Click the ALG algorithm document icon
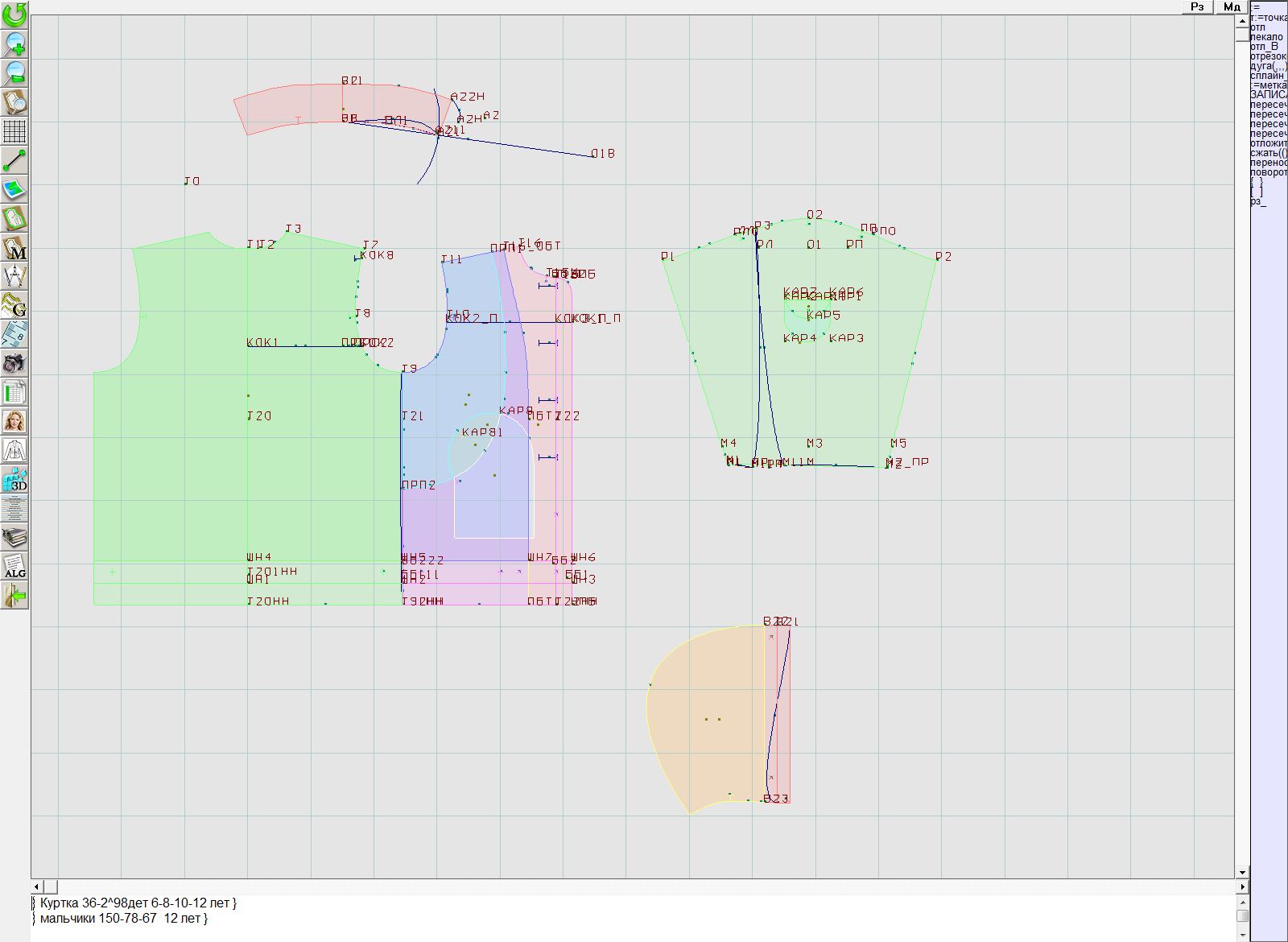 pyautogui.click(x=14, y=566)
